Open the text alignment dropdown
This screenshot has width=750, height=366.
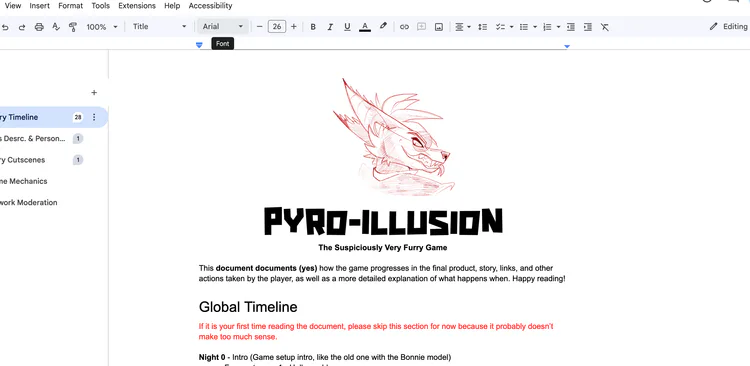pos(463,27)
